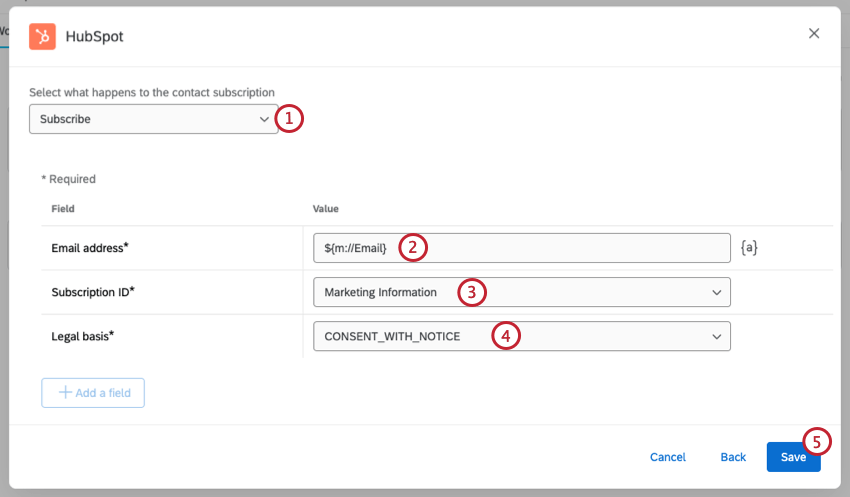
Task: Click the Legal basis field label
Action: coord(82,336)
